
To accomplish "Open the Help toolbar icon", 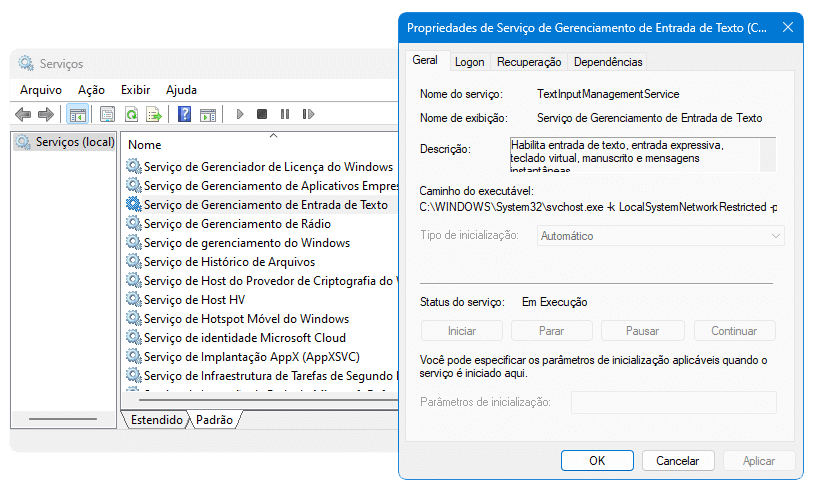I will [x=184, y=114].
